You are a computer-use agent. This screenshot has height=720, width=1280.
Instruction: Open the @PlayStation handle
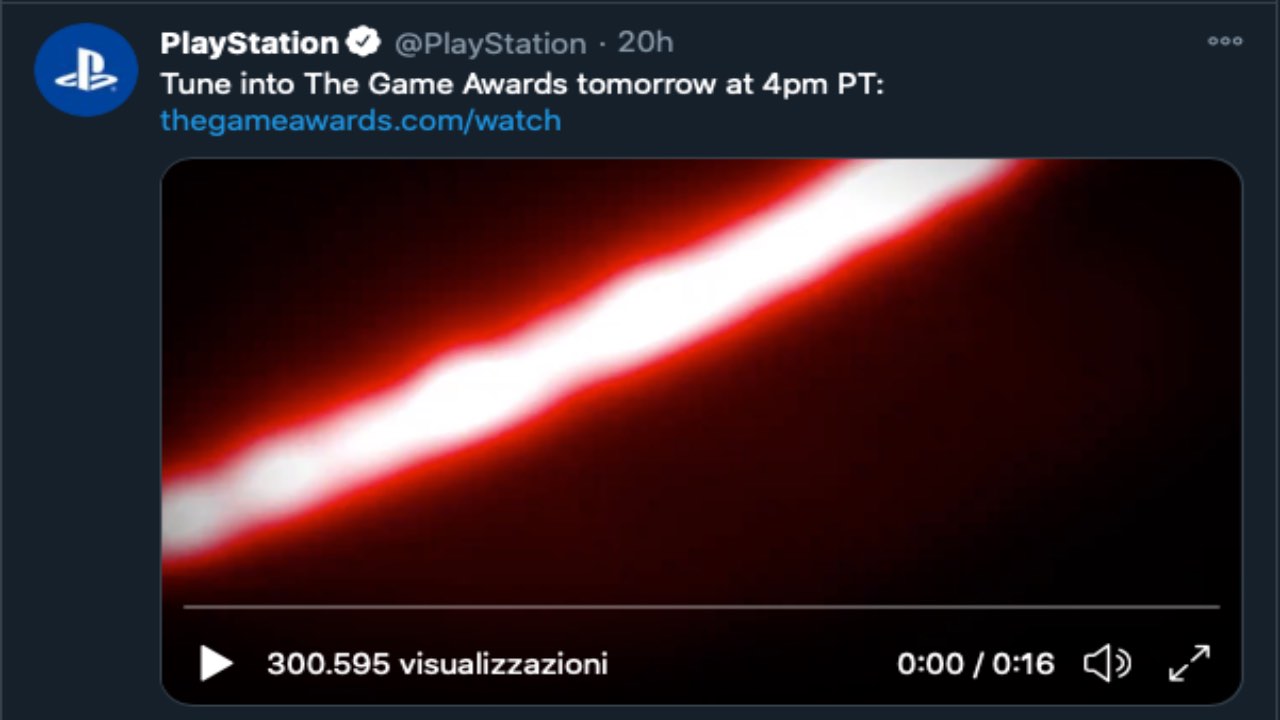(490, 44)
